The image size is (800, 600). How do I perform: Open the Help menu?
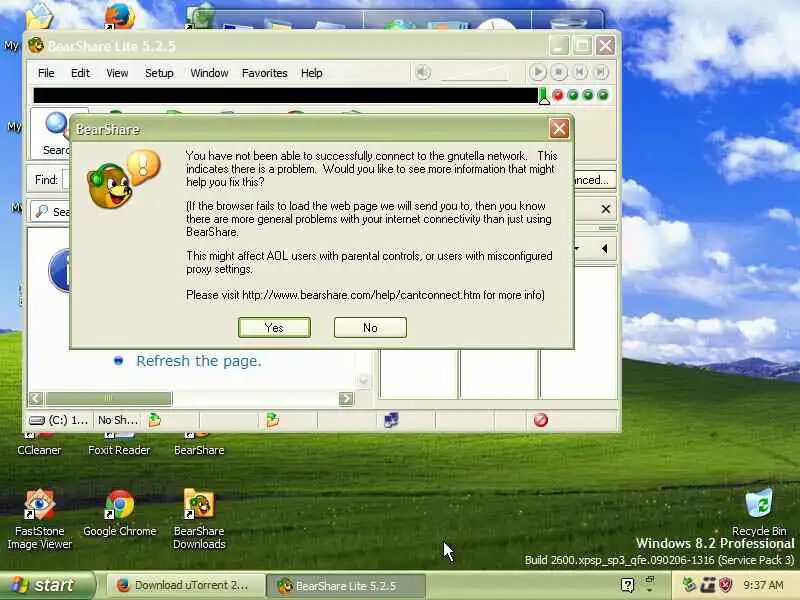pos(311,73)
